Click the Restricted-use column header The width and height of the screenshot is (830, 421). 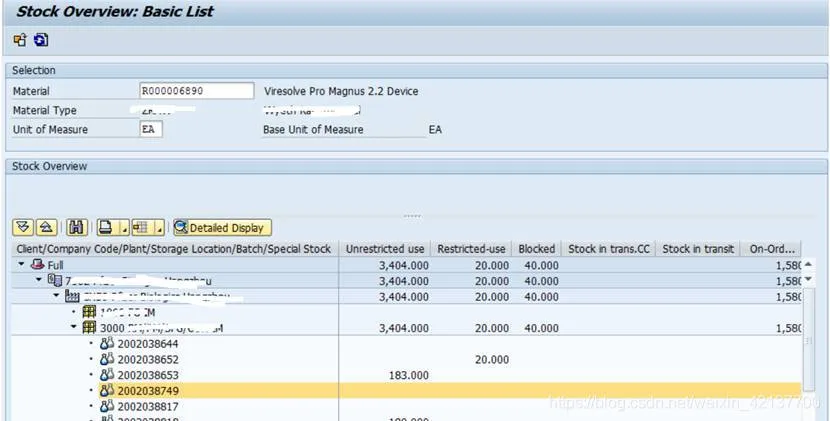[x=471, y=249]
